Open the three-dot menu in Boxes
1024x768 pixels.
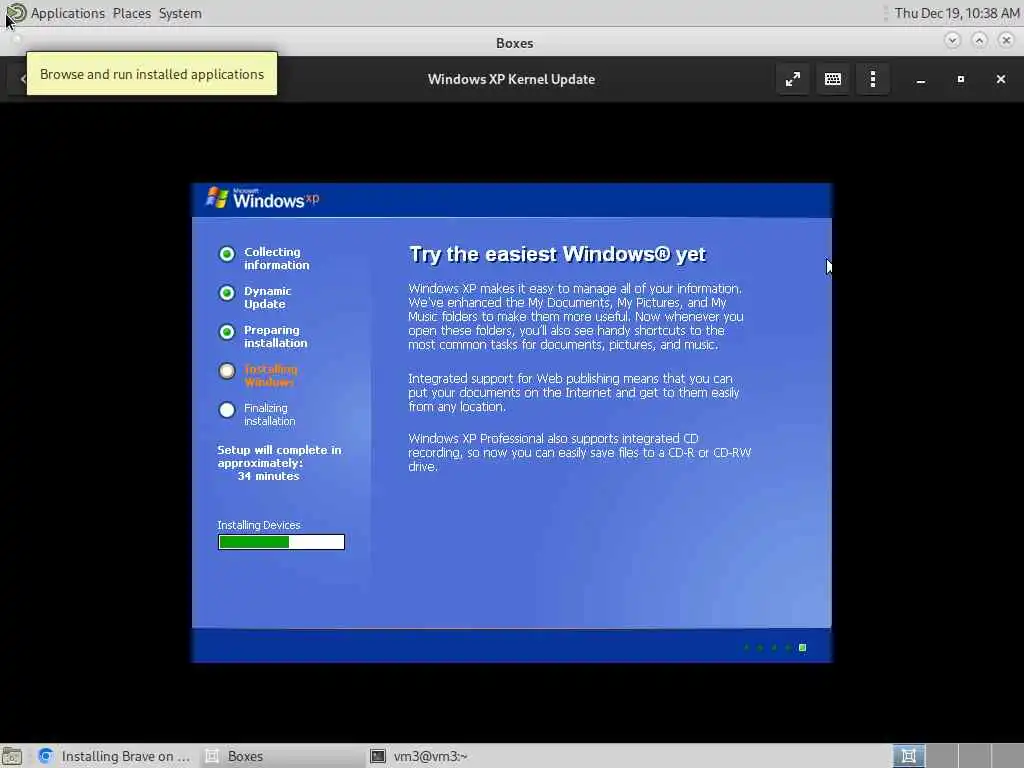(872, 80)
